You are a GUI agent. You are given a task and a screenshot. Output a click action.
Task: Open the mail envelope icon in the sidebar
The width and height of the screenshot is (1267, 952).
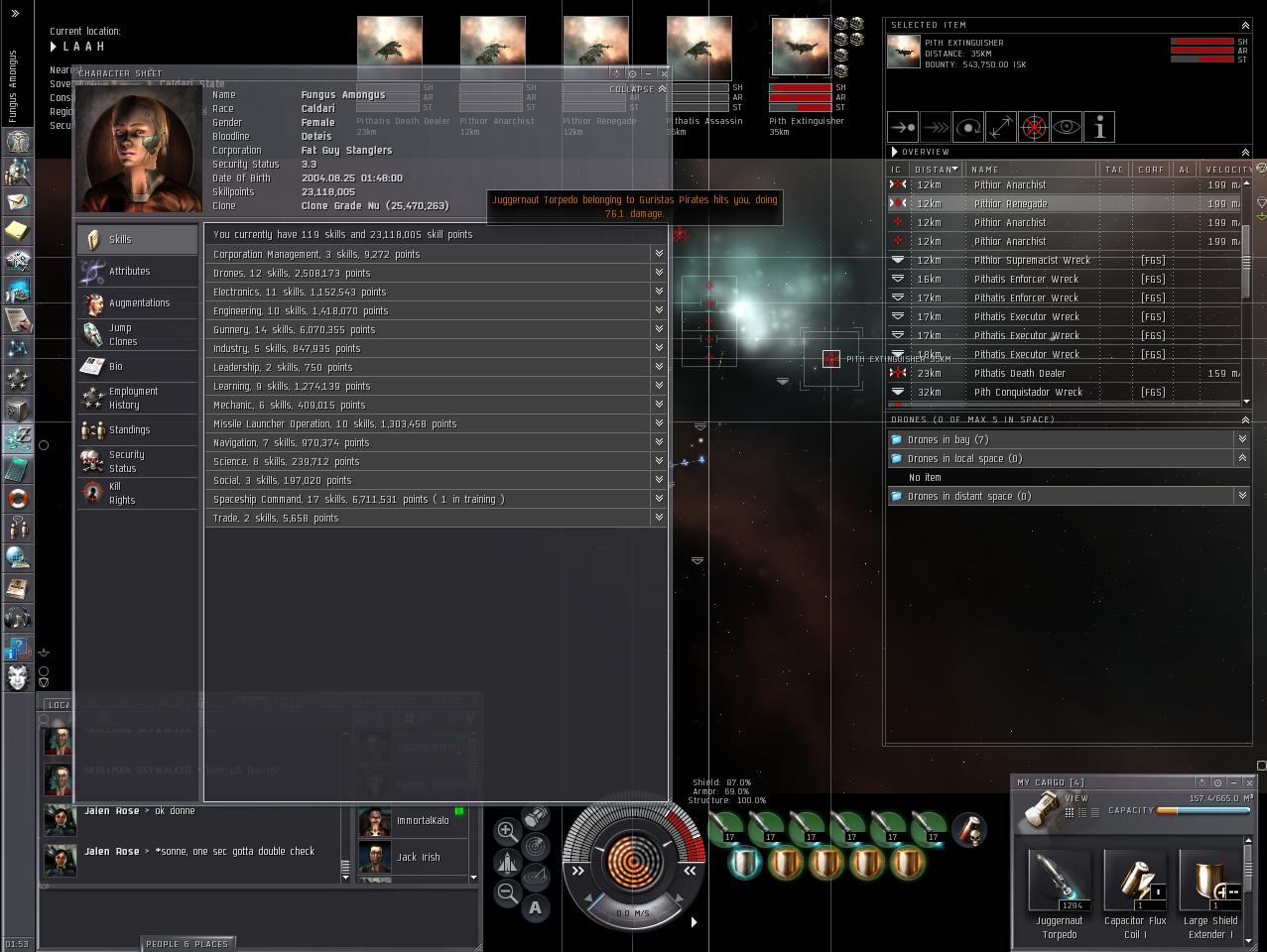18,201
